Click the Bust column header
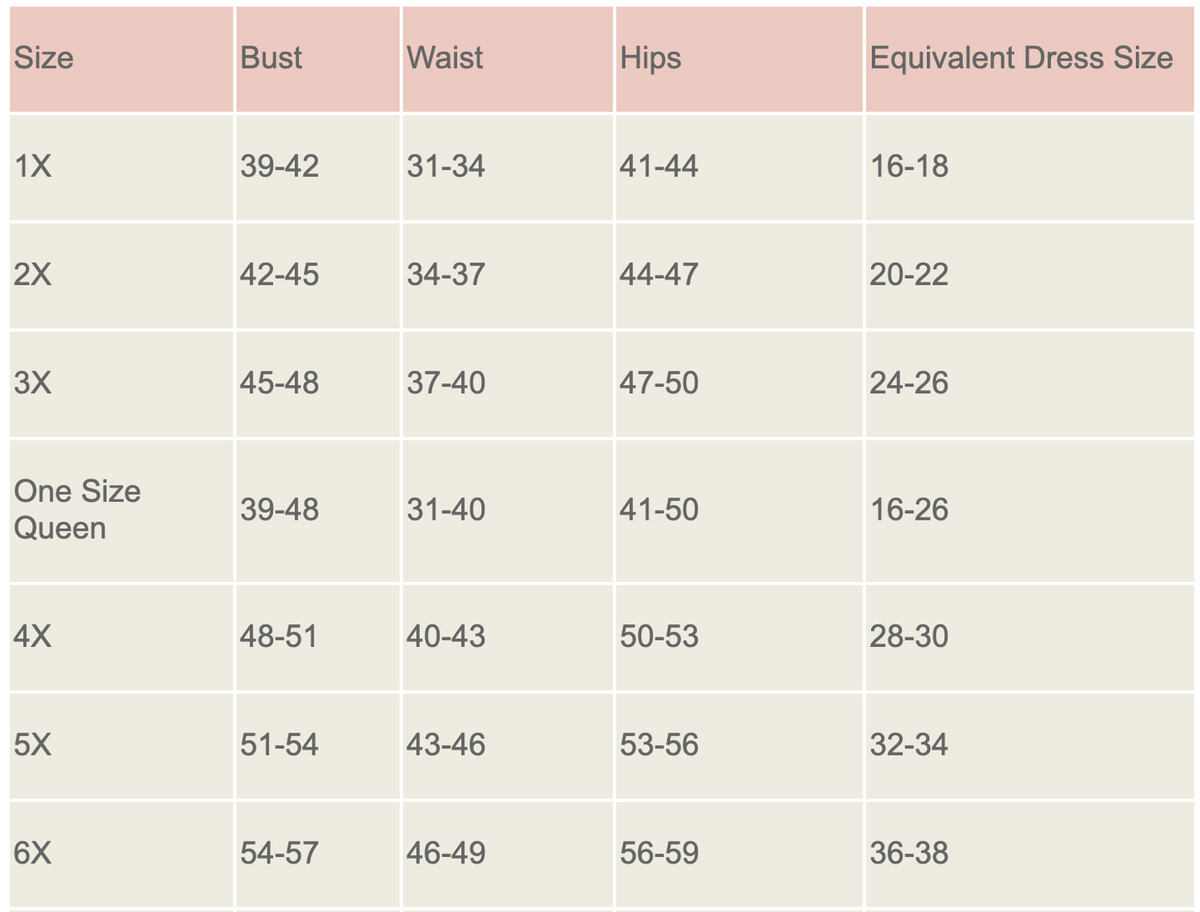 pyautogui.click(x=271, y=58)
